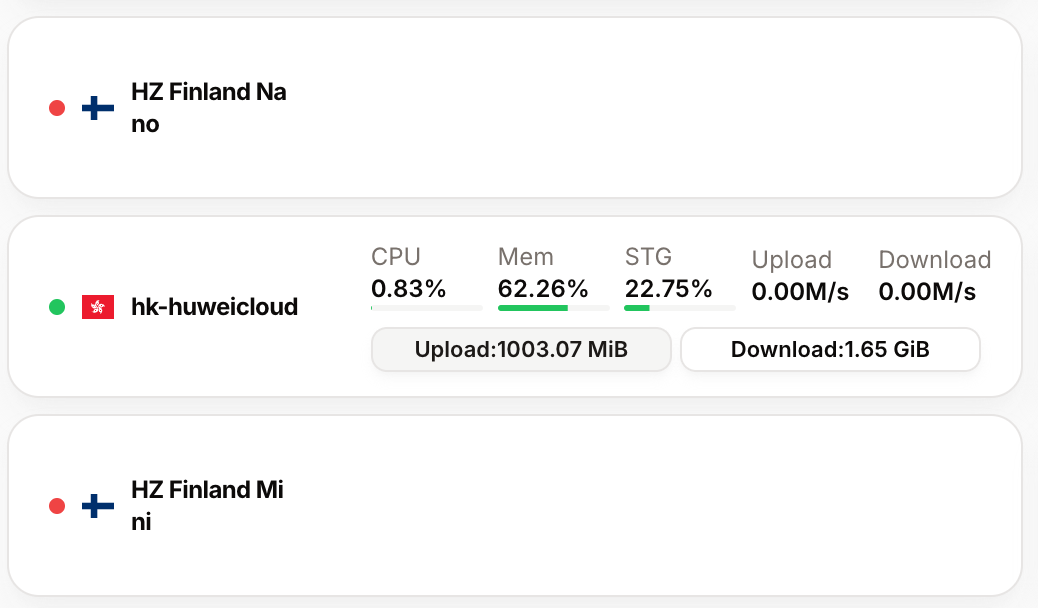Click the CPU label
1038x608 pixels.
pyautogui.click(x=396, y=256)
